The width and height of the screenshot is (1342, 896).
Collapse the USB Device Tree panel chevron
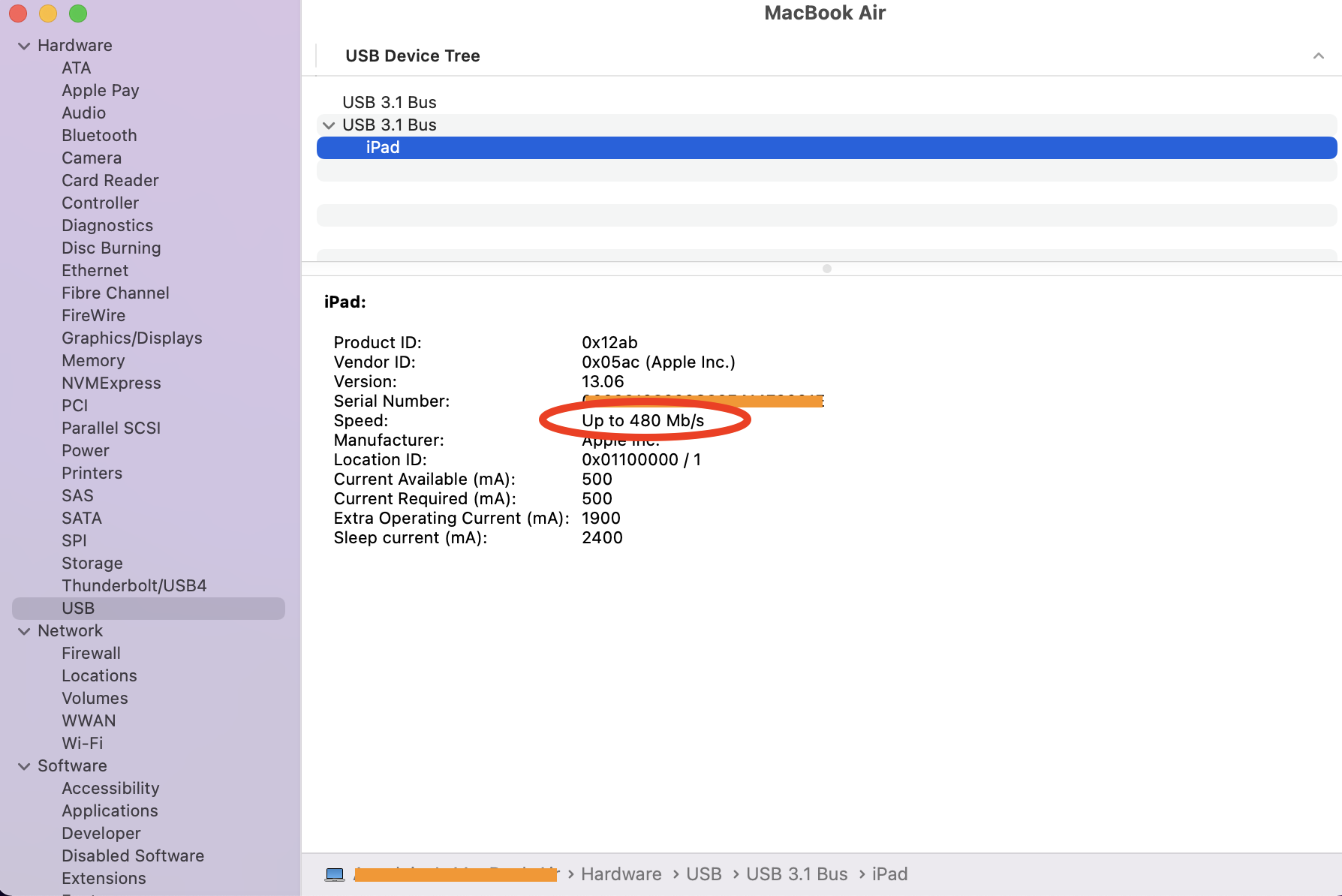pos(1318,56)
